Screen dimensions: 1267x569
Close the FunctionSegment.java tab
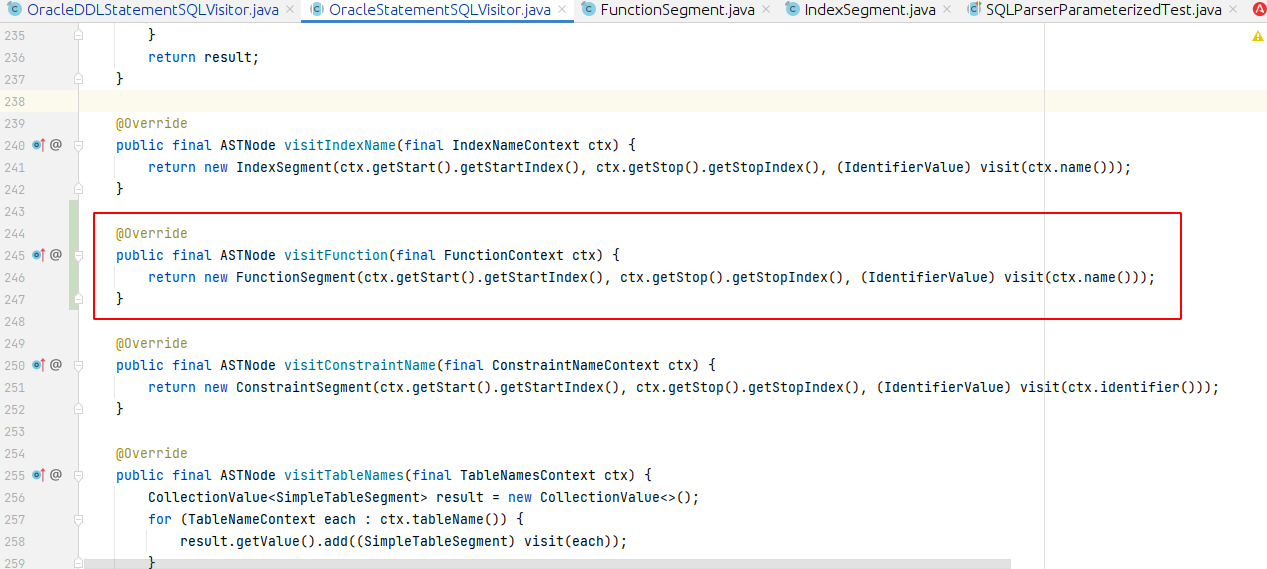click(765, 10)
